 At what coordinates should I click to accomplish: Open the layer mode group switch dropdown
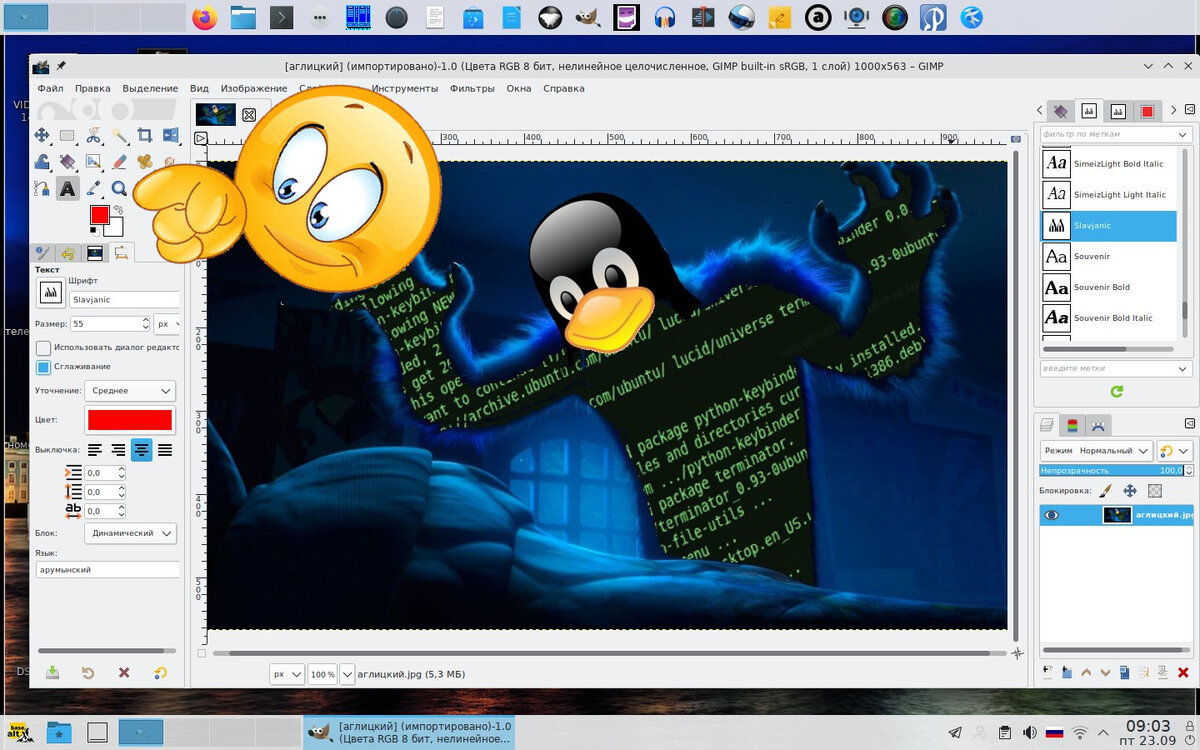[1174, 451]
